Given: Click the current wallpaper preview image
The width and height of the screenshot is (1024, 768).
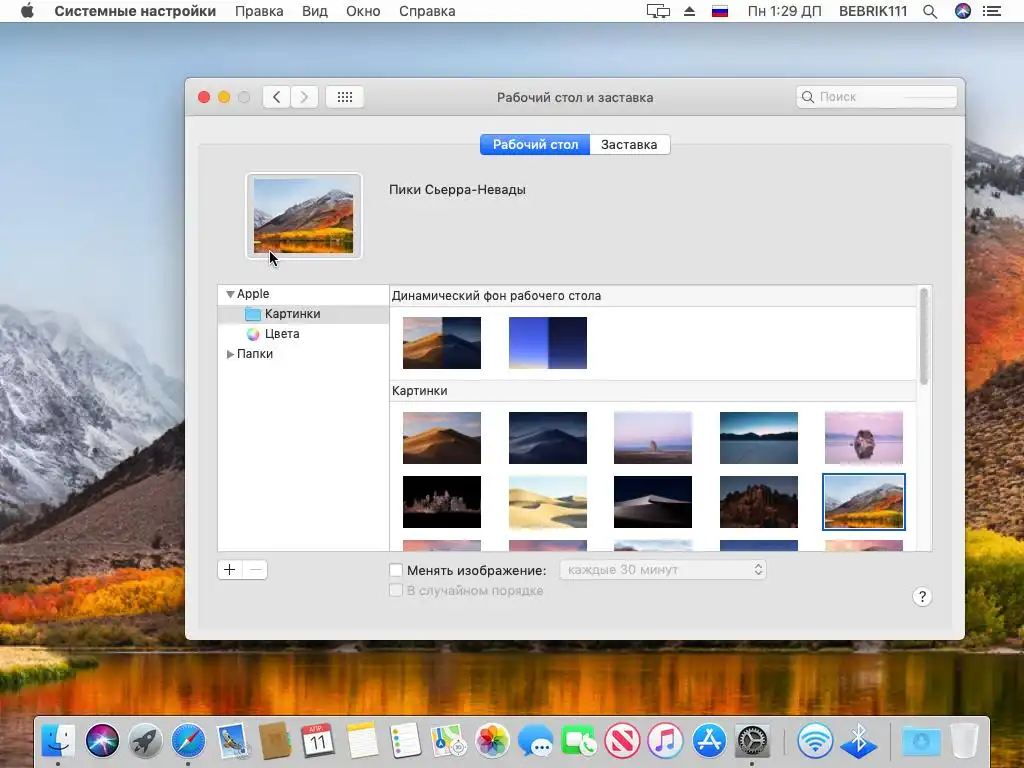Looking at the screenshot, I should pyautogui.click(x=304, y=216).
